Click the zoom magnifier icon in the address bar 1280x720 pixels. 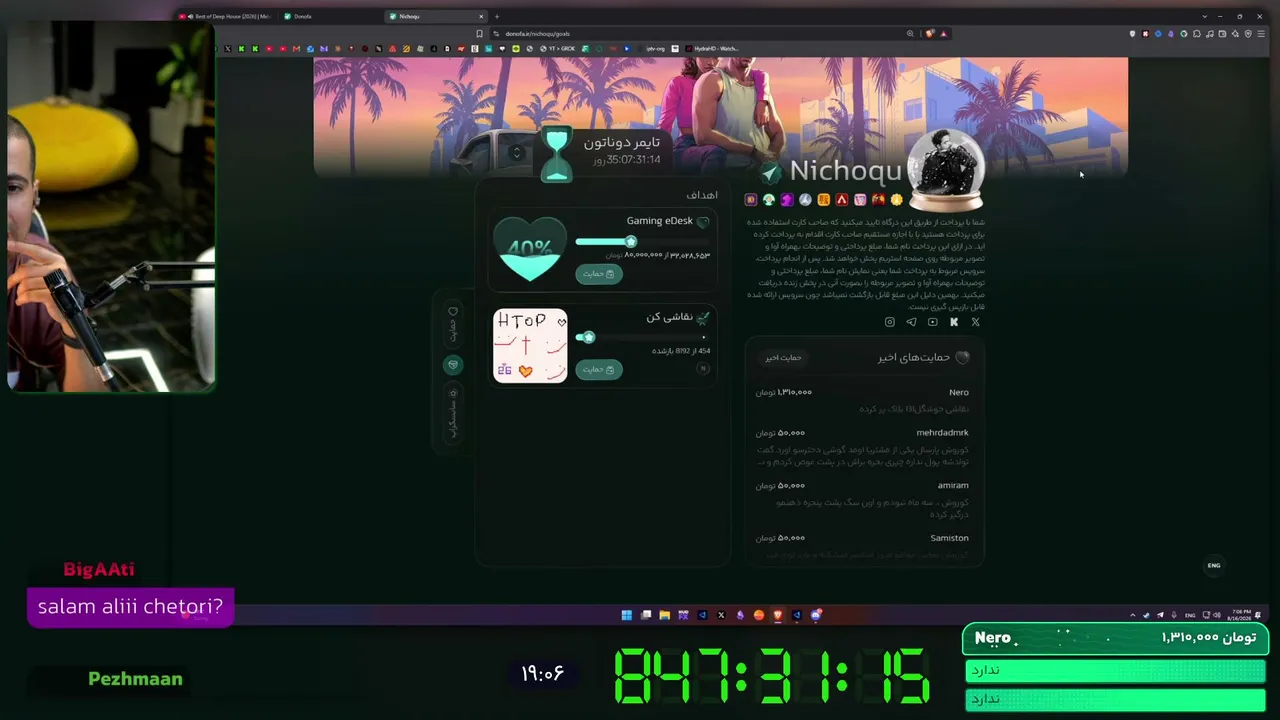coord(910,34)
